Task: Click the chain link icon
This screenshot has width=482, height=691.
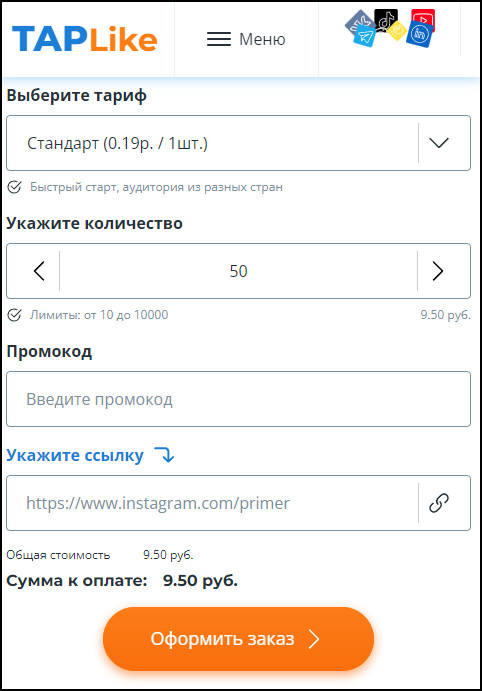Action: [439, 503]
